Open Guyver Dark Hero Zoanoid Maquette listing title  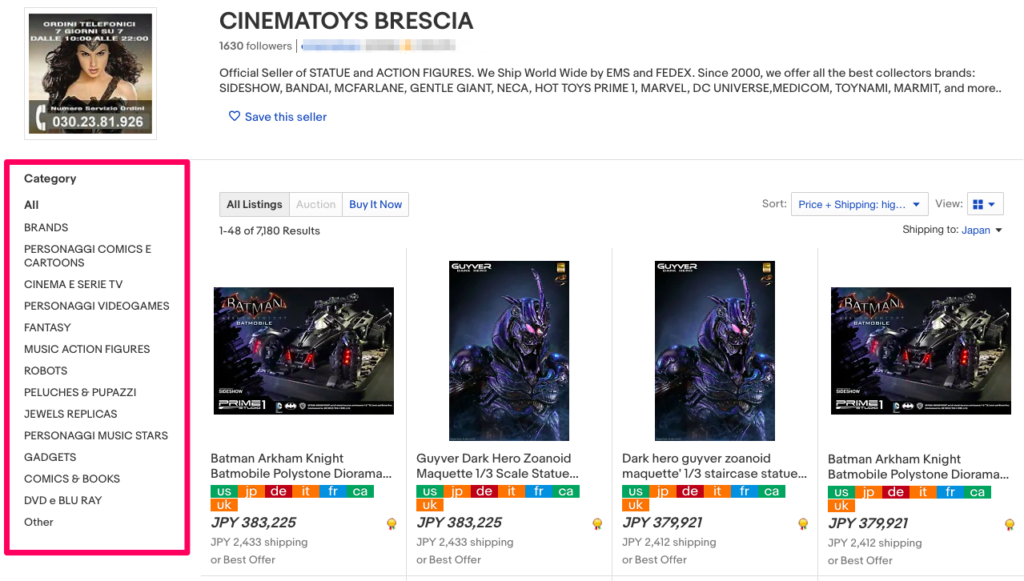tap(497, 466)
